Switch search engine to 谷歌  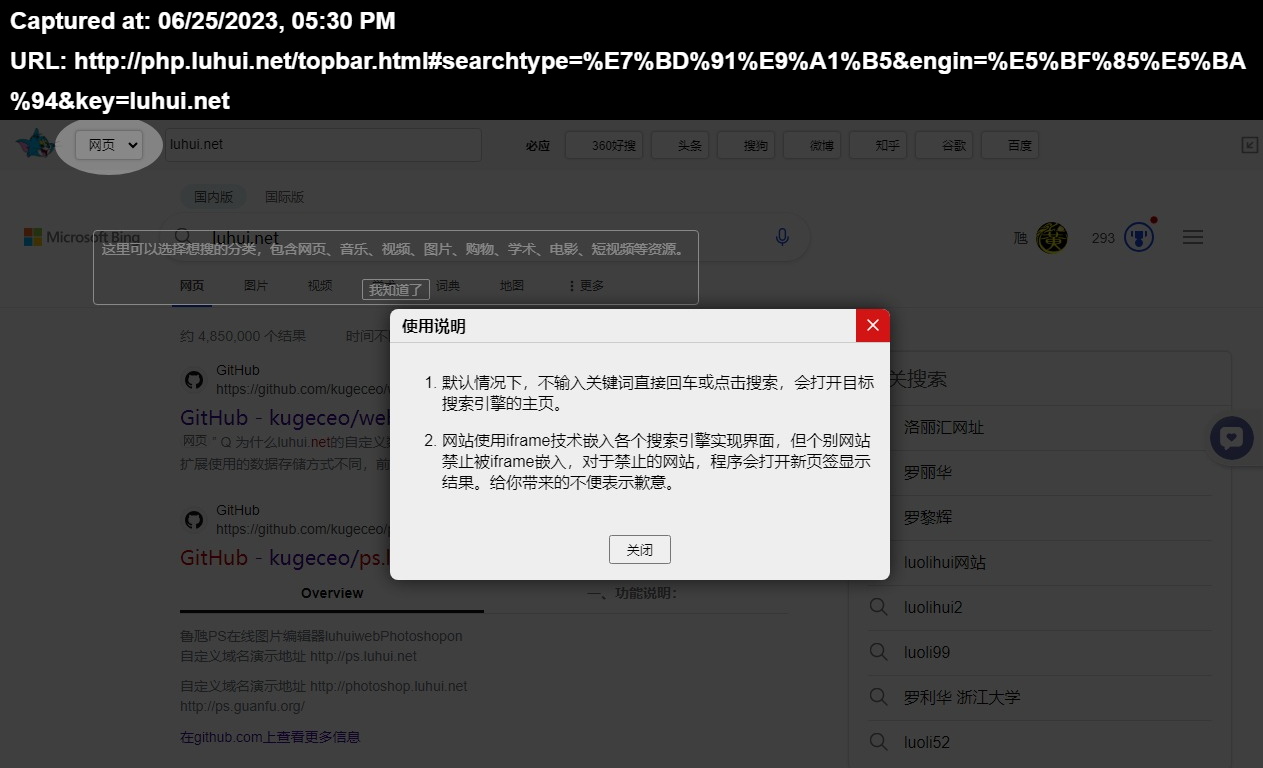coord(944,145)
